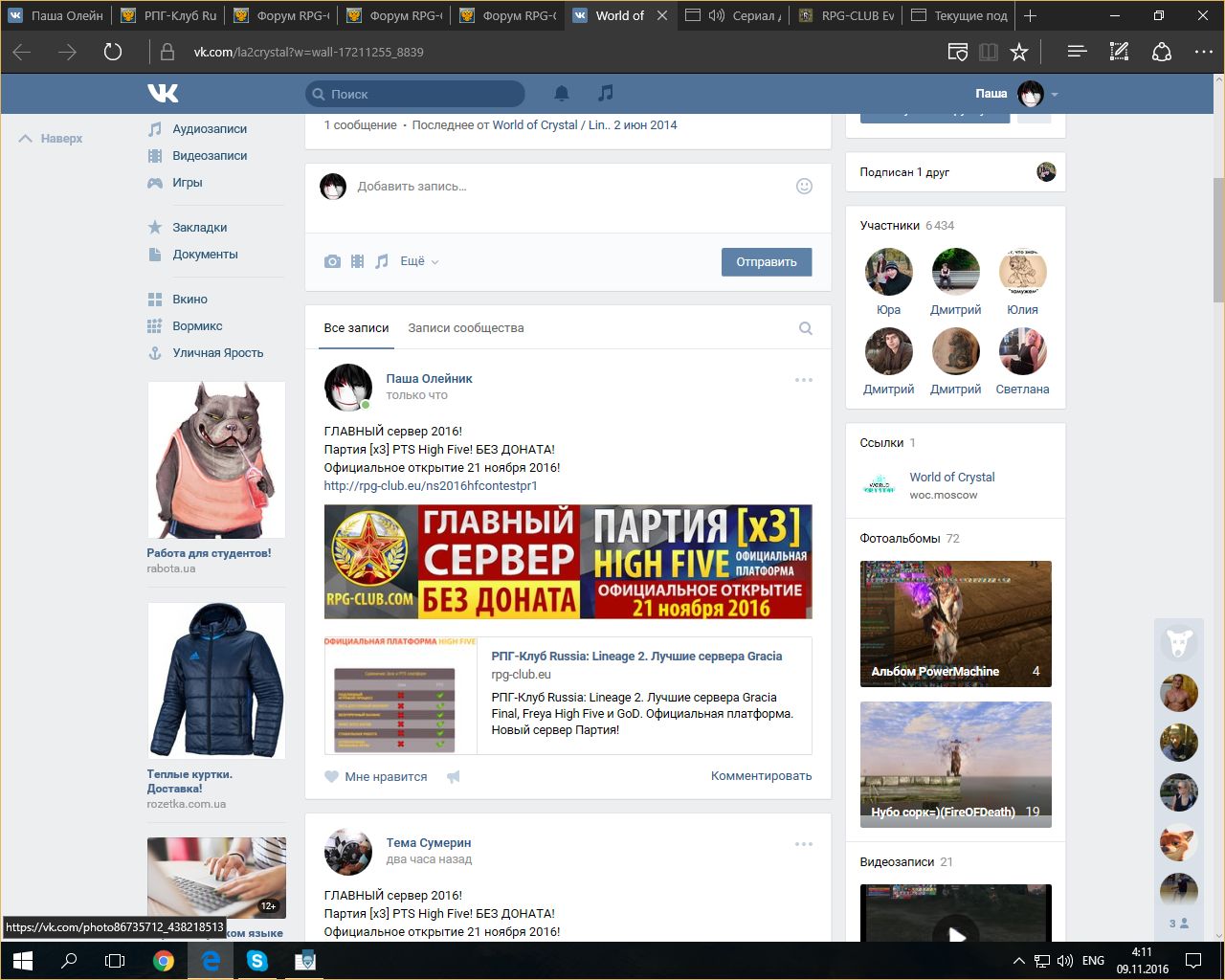Adjust system volume from the tray
The image size is (1225, 980).
coord(1065,961)
